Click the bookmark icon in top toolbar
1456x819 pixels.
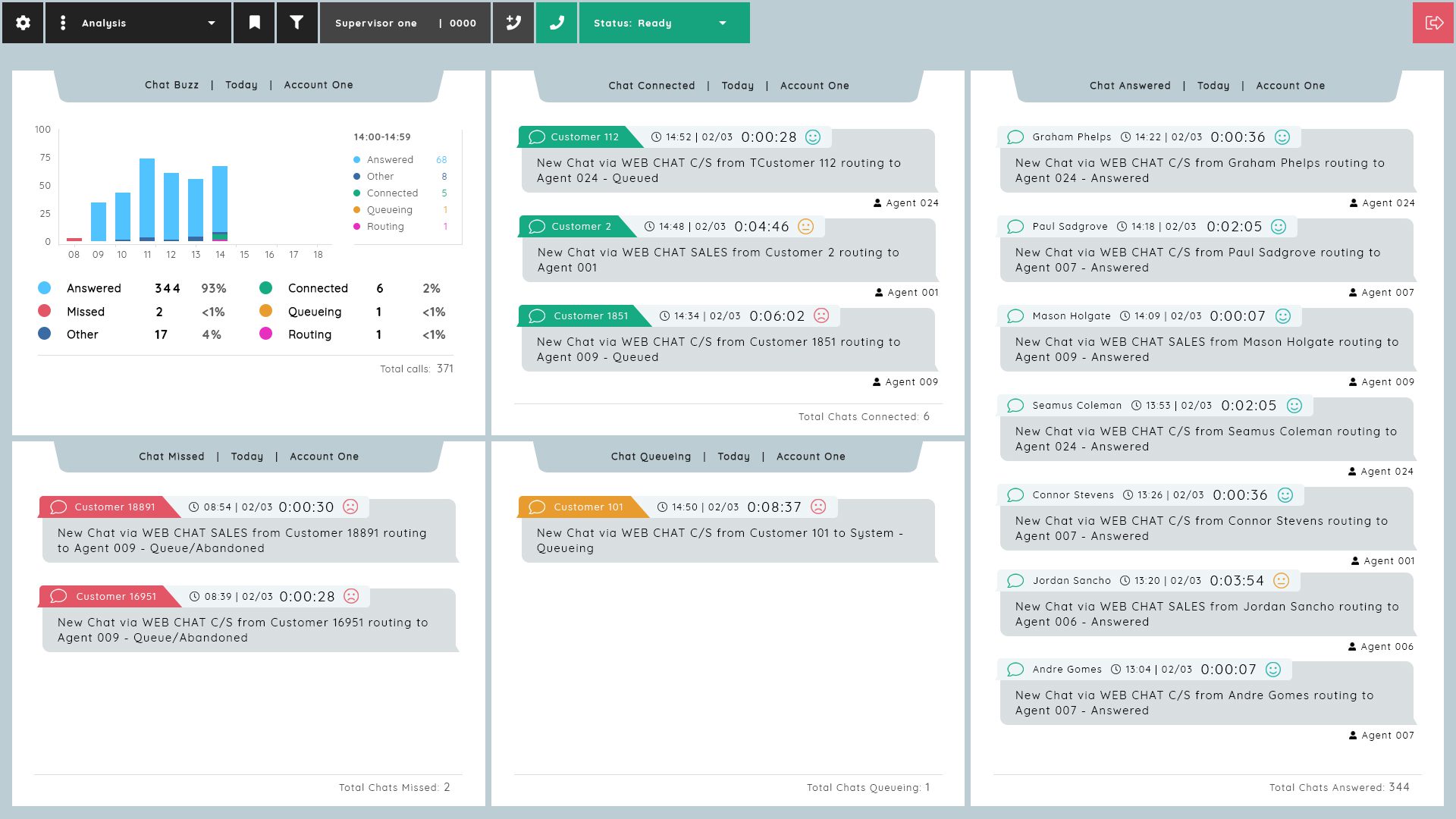click(x=255, y=23)
